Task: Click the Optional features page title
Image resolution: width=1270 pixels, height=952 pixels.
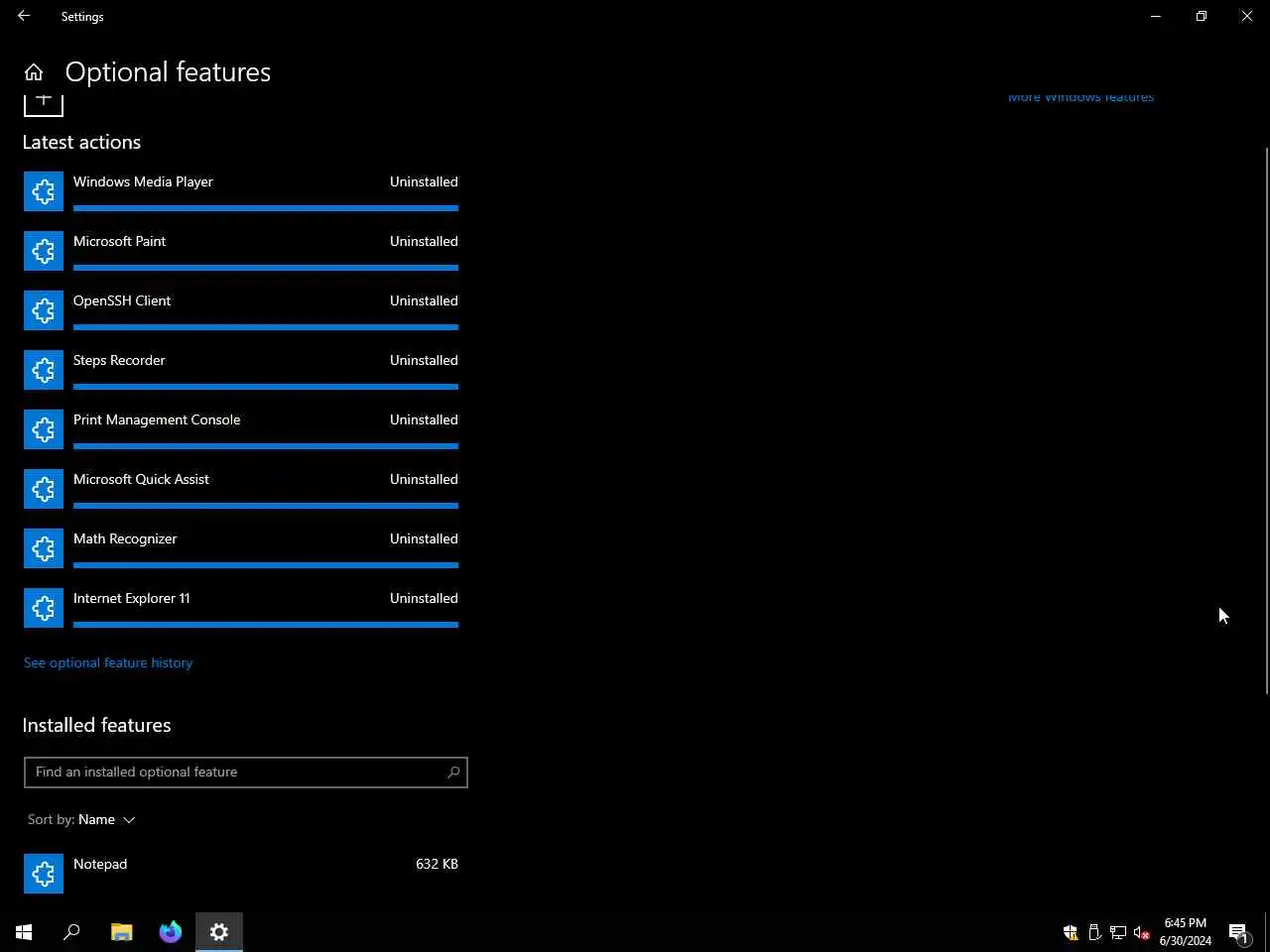Action: click(x=168, y=72)
